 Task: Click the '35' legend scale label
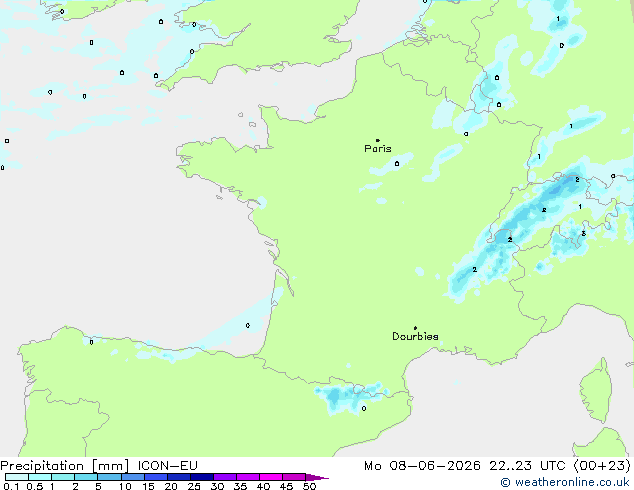[240, 486]
